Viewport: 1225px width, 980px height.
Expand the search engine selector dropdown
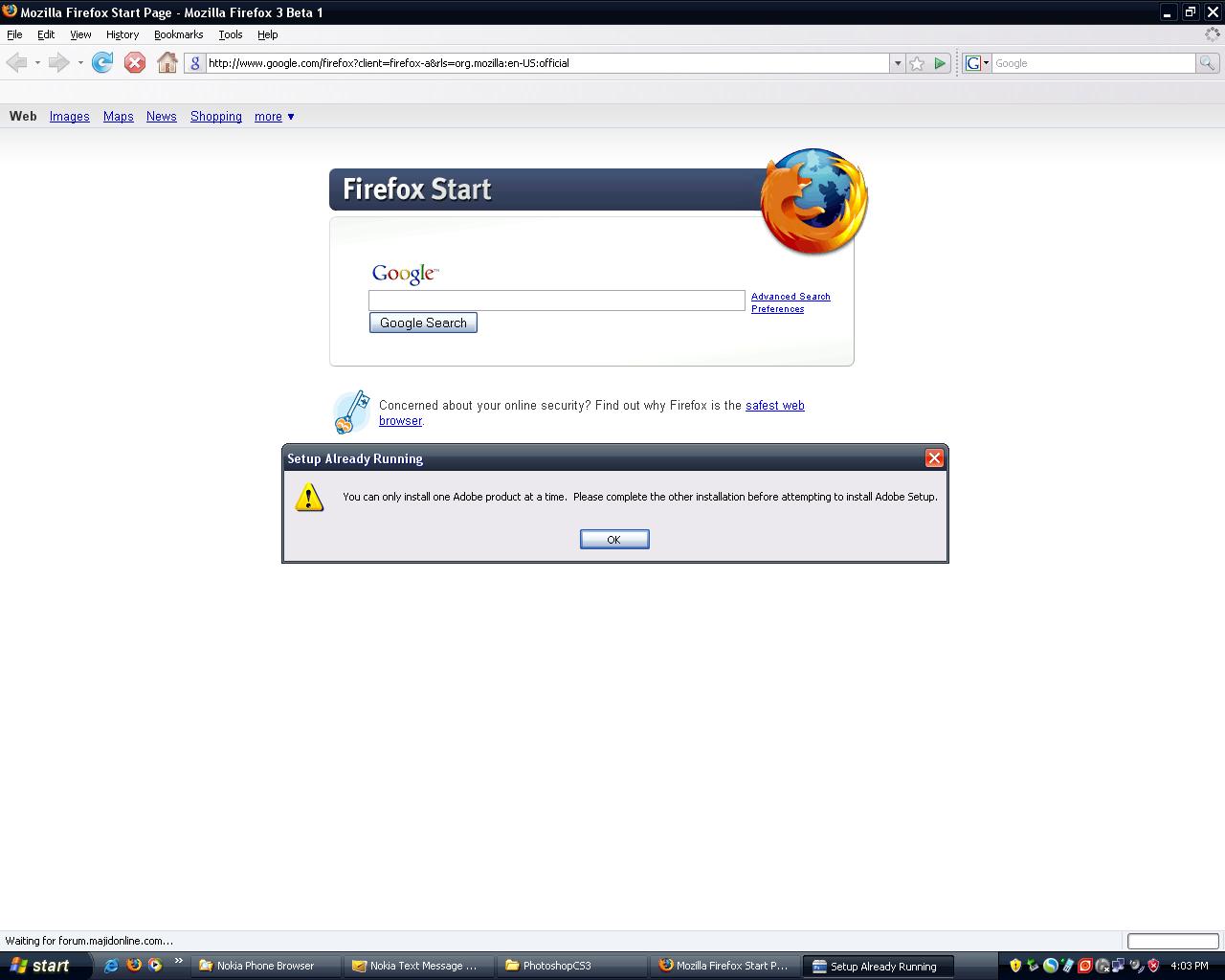[x=976, y=63]
